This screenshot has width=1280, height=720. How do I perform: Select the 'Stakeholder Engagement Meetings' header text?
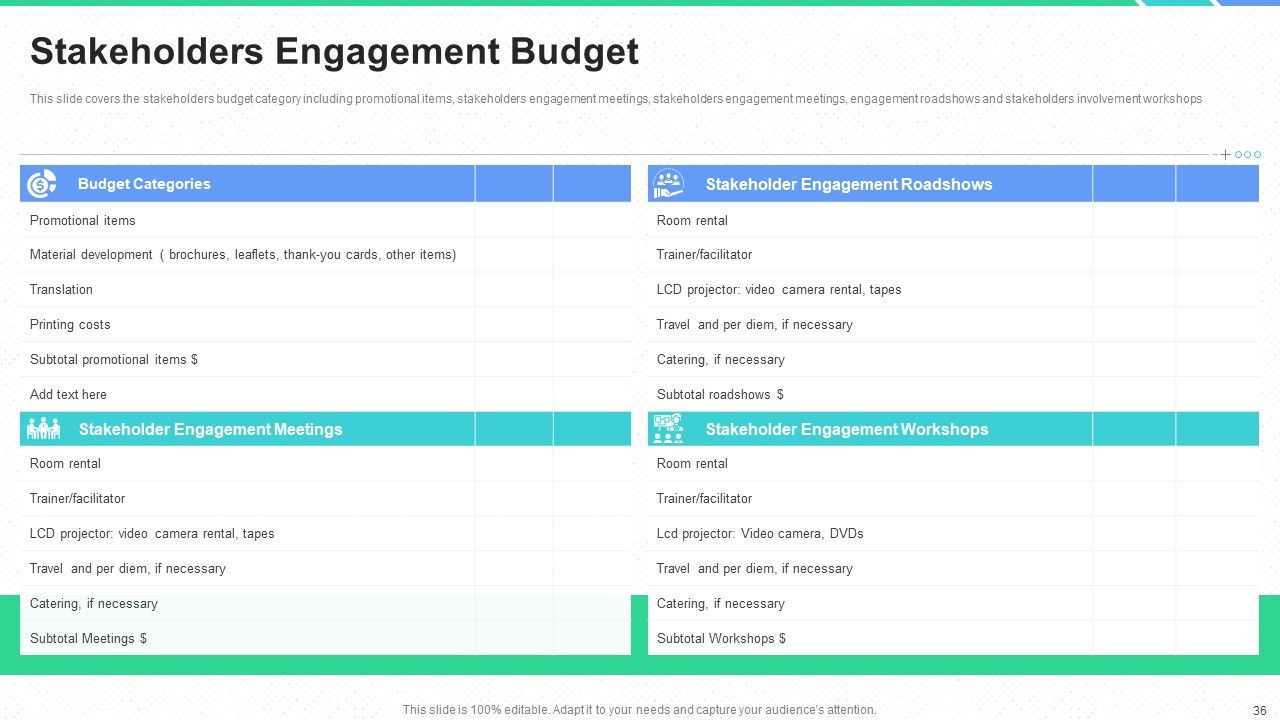tap(210, 429)
